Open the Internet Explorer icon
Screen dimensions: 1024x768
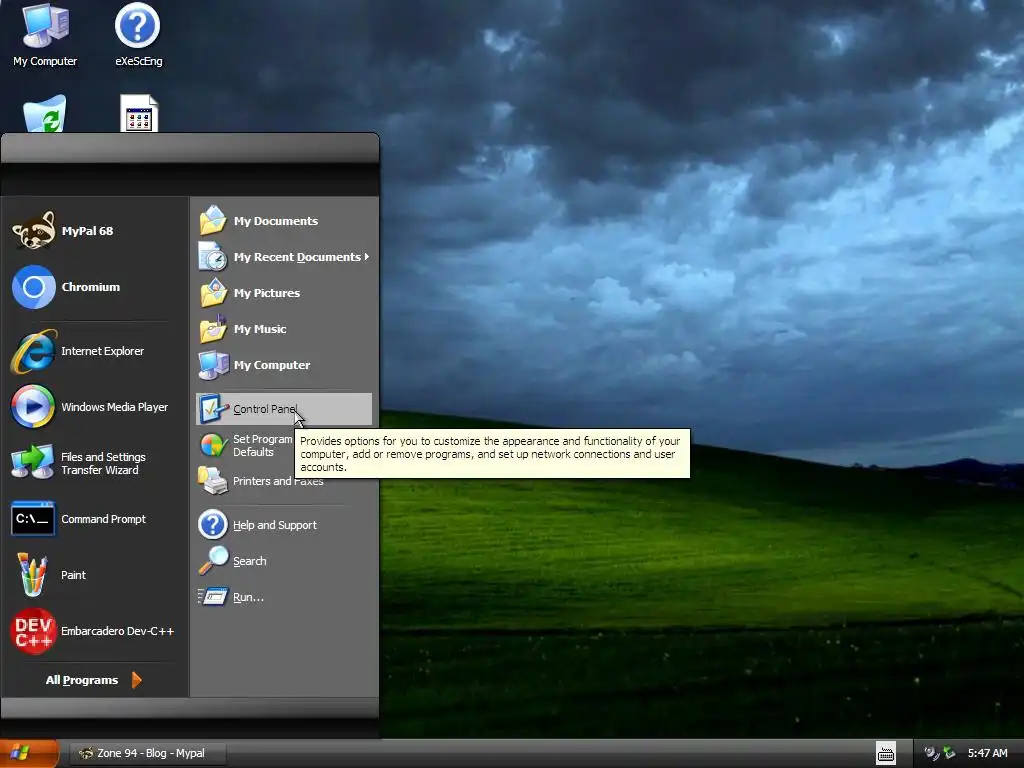33,351
